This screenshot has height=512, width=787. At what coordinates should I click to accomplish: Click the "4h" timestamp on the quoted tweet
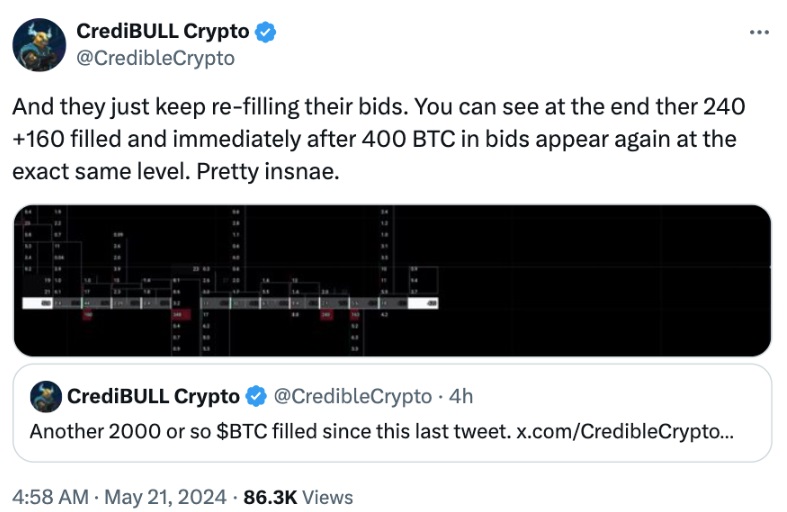461,397
